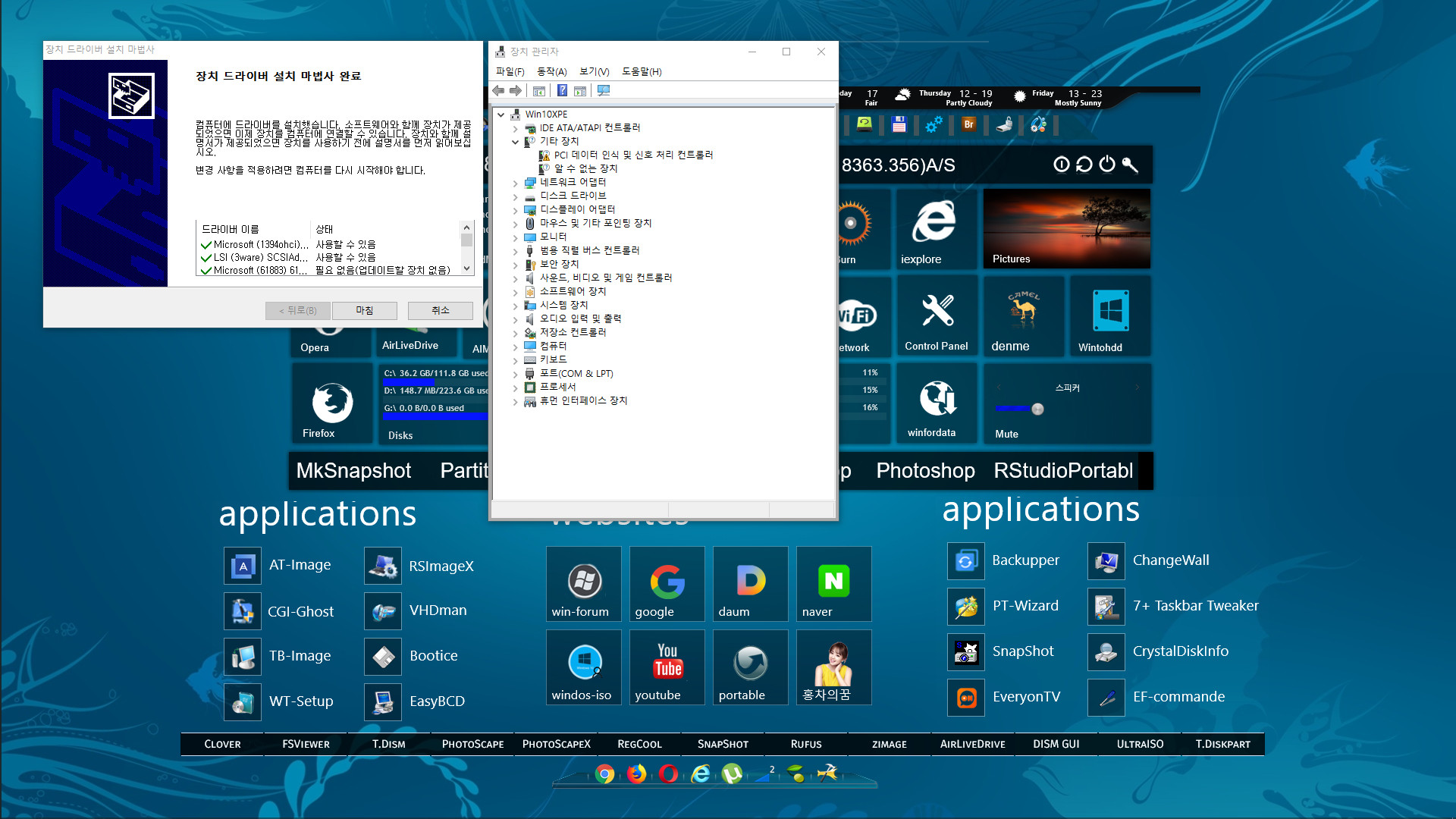Open the Wintohdd tile
This screenshot has height=819, width=1456.
[x=1110, y=315]
